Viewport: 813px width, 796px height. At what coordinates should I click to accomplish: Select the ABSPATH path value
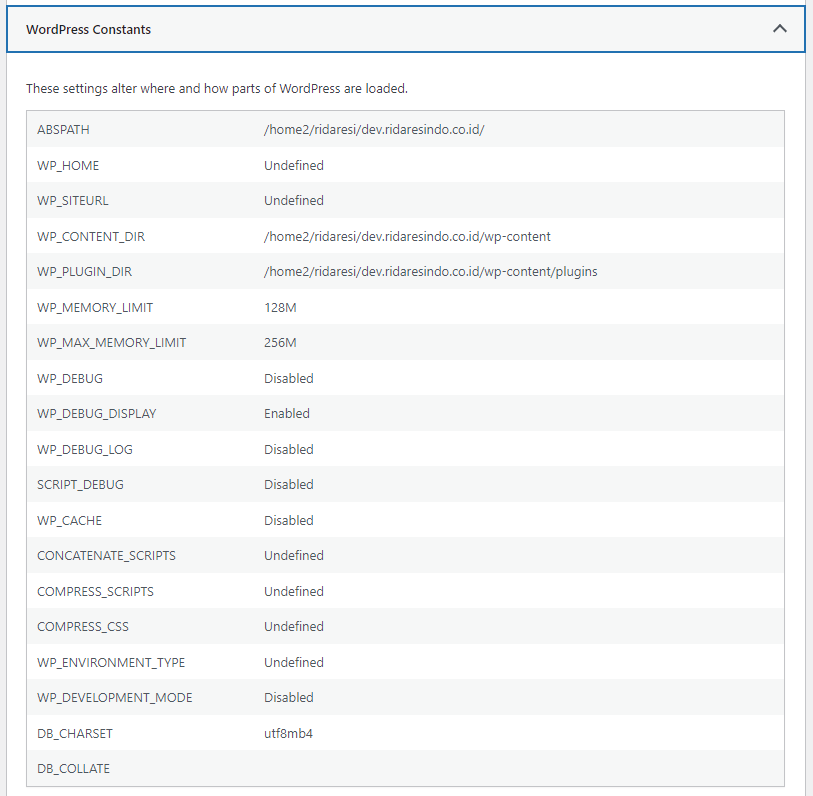pos(374,130)
